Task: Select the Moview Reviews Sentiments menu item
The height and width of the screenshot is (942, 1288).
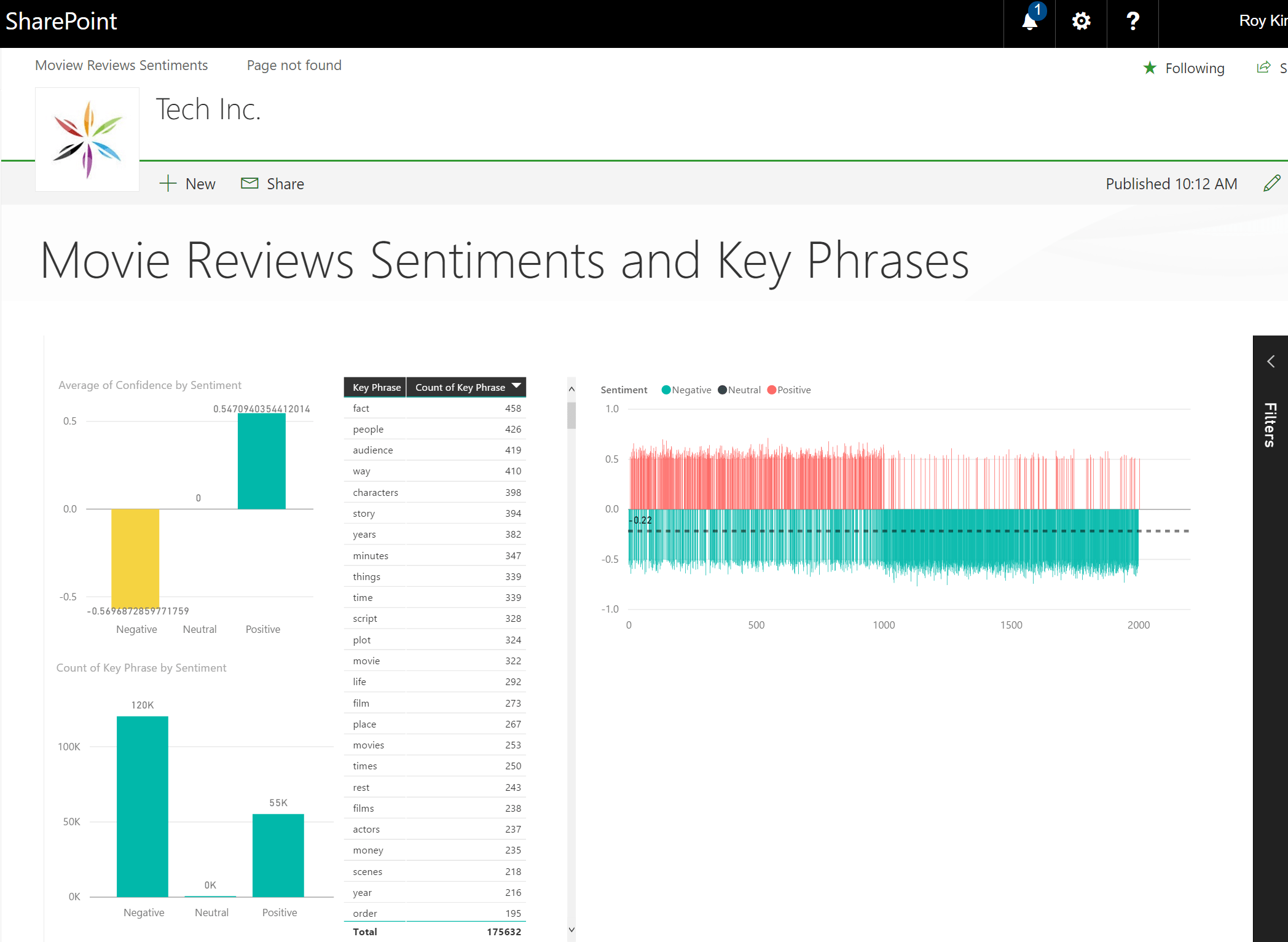Action: pyautogui.click(x=121, y=65)
